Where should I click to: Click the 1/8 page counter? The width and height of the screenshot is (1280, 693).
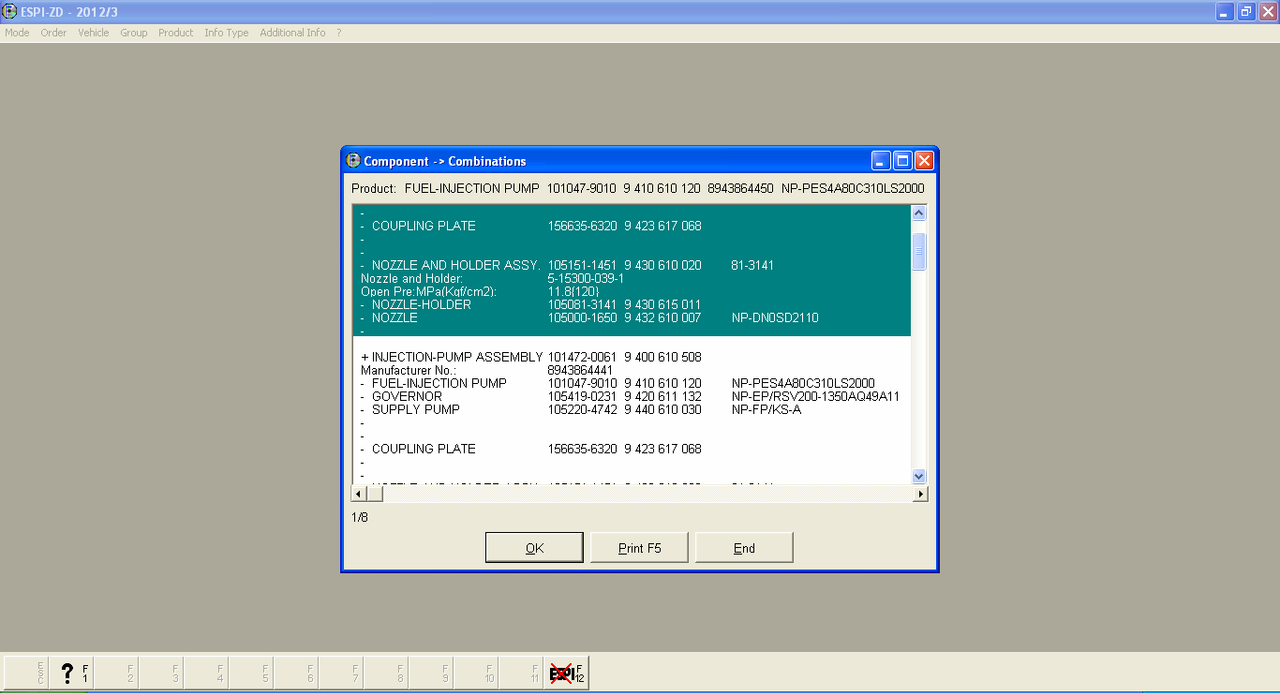tap(359, 518)
